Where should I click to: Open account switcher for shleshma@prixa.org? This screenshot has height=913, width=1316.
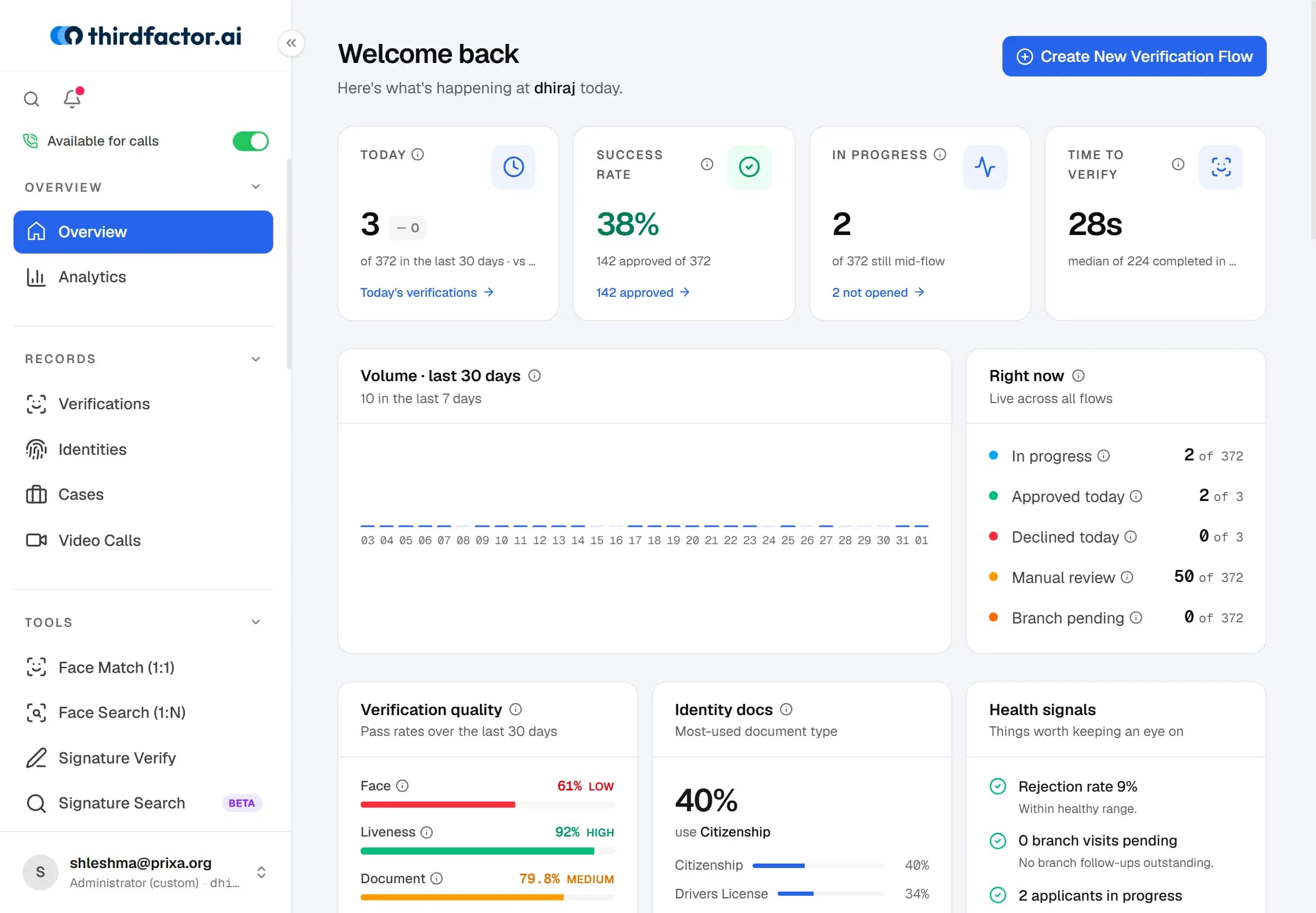coord(261,873)
